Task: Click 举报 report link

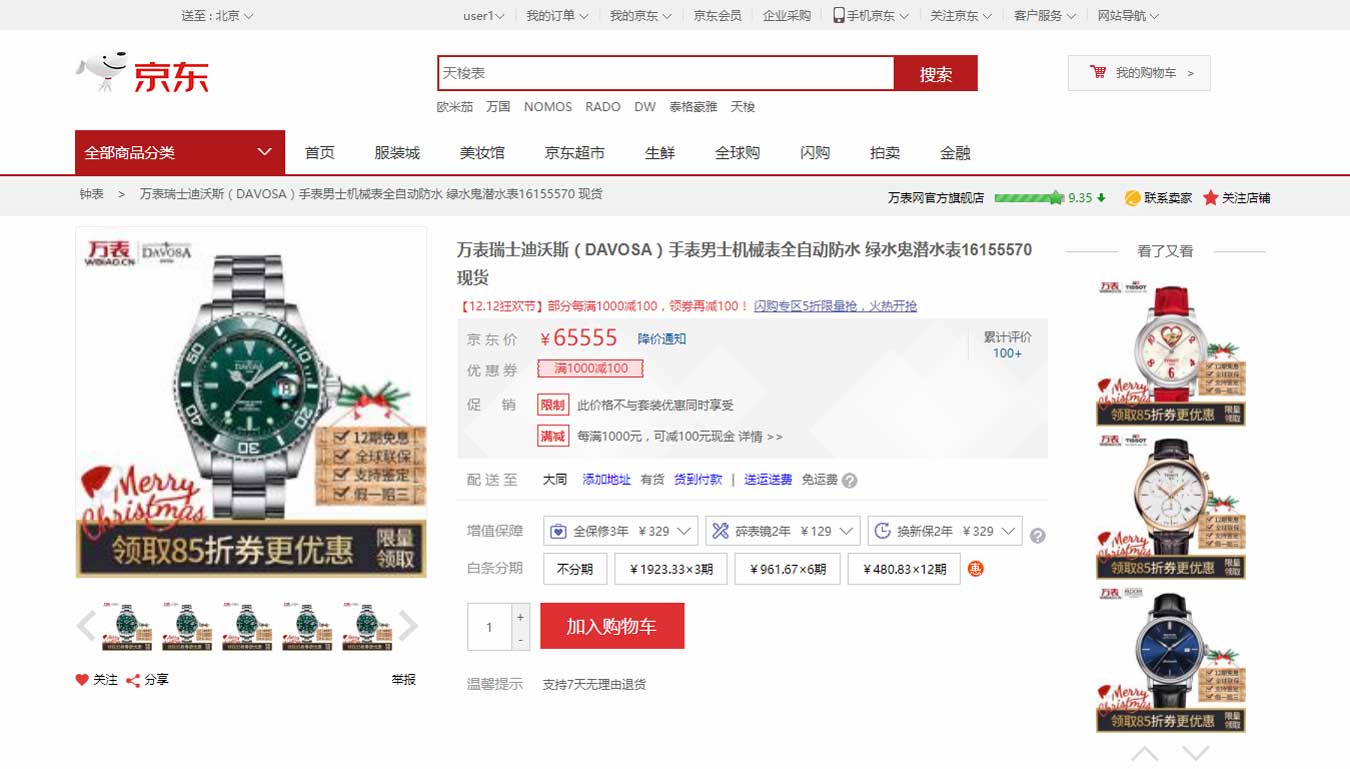Action: point(403,680)
